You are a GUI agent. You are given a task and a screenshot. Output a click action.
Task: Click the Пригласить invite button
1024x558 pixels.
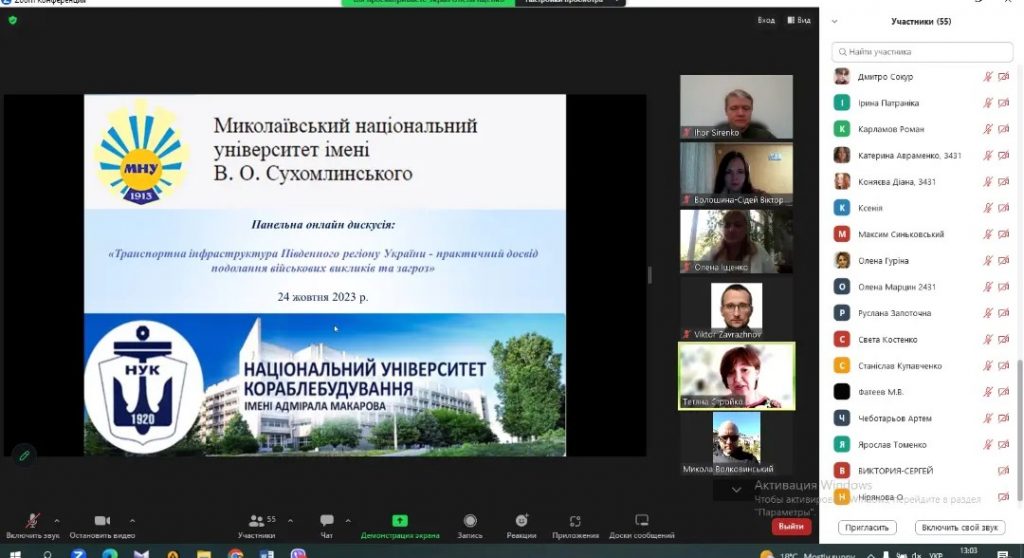(x=866, y=527)
